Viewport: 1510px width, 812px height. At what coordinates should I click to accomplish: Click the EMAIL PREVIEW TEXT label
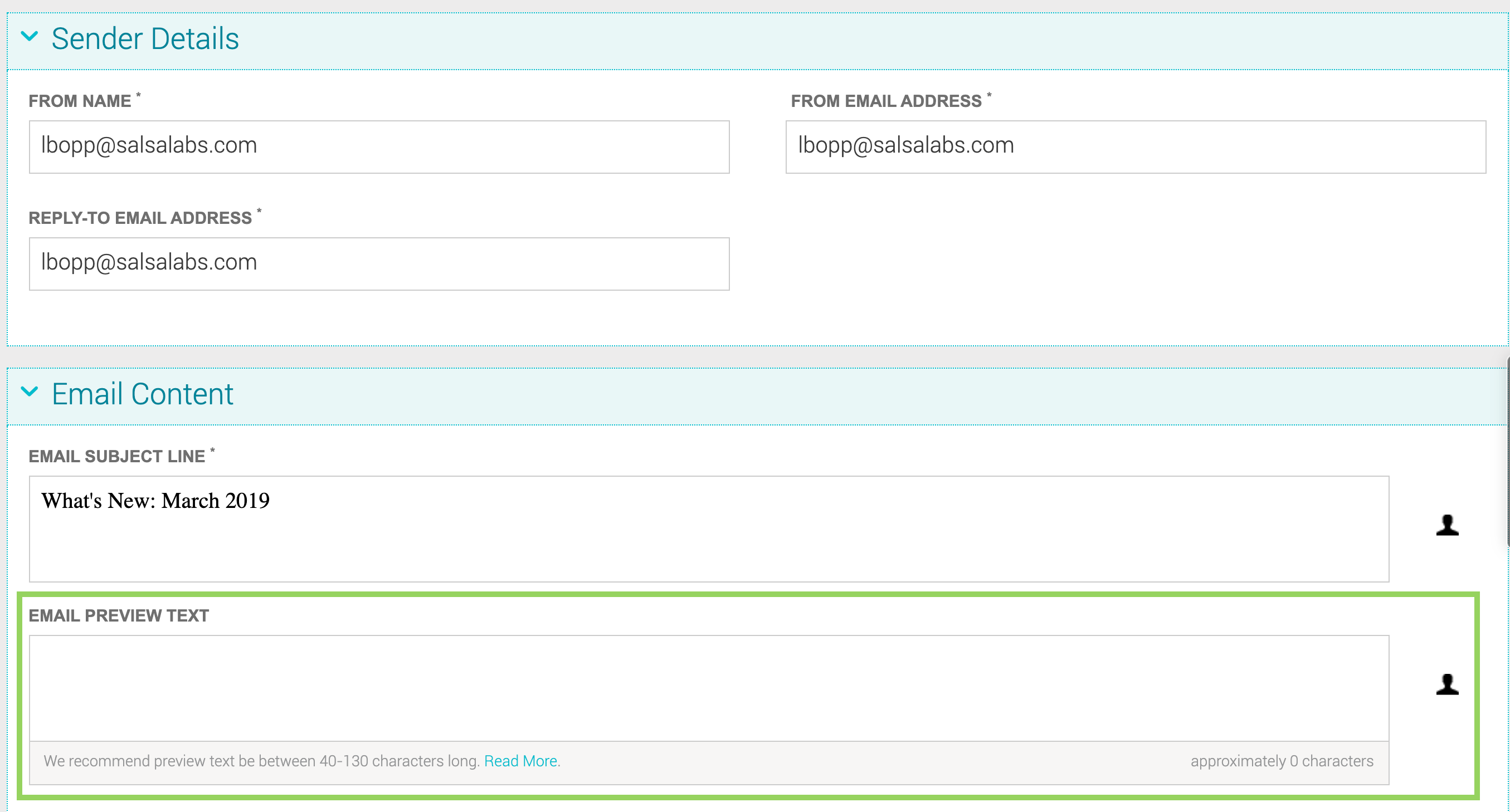119,615
